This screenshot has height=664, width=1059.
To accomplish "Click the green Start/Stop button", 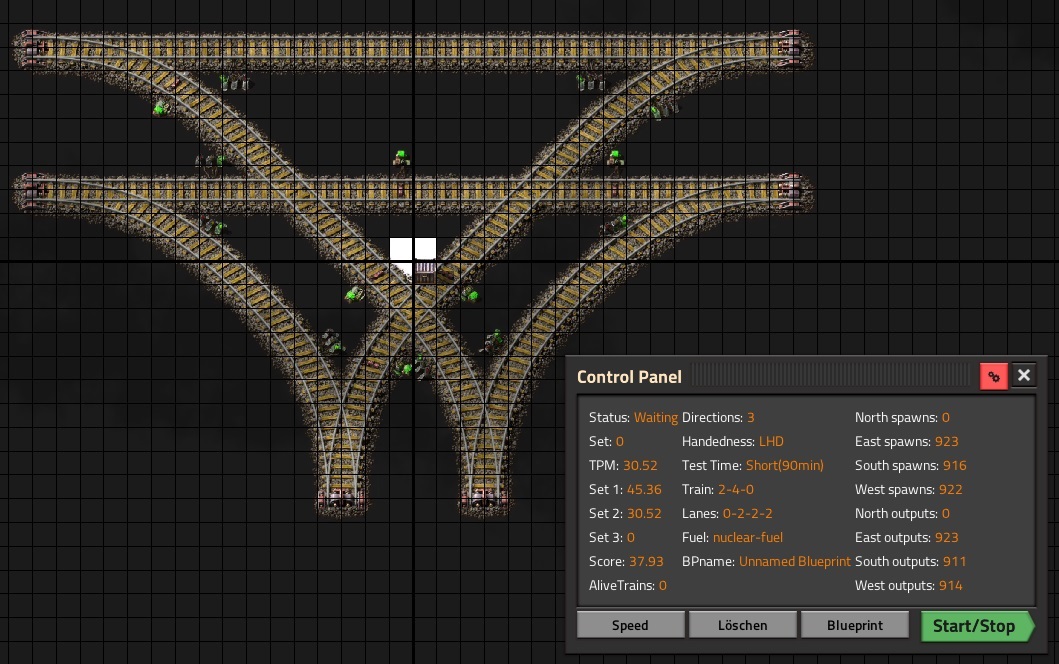I will [x=977, y=626].
